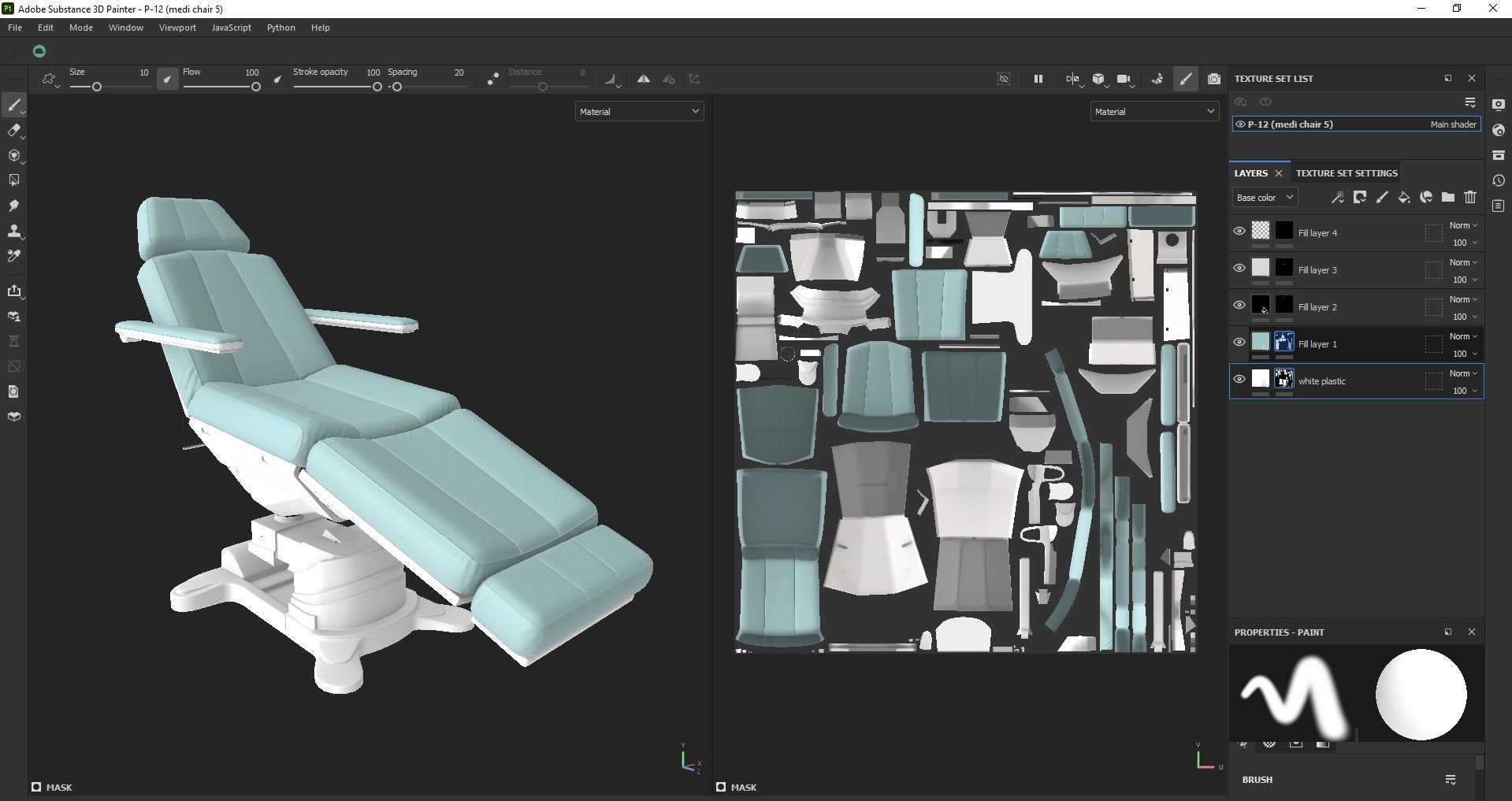Pause the viewport engine computation
This screenshot has height=801, width=1512.
point(1038,79)
